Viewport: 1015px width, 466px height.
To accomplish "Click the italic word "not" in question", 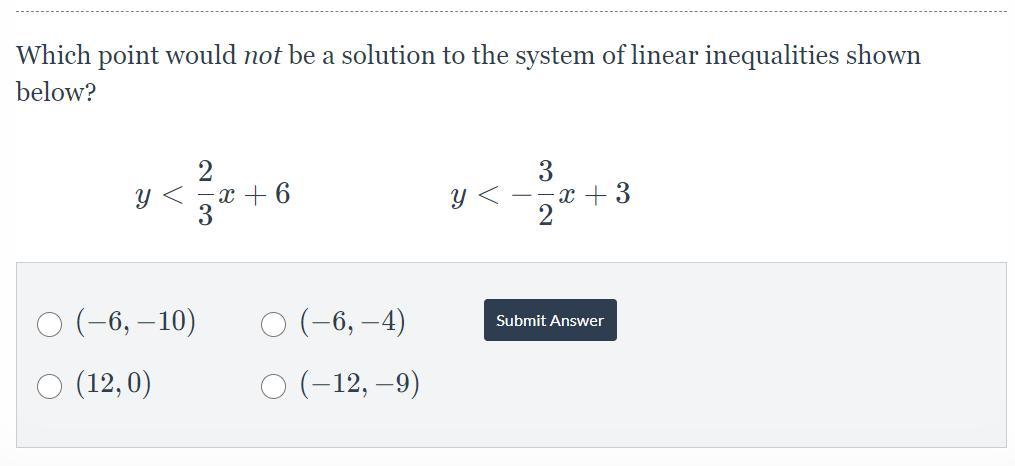I will click(x=262, y=56).
